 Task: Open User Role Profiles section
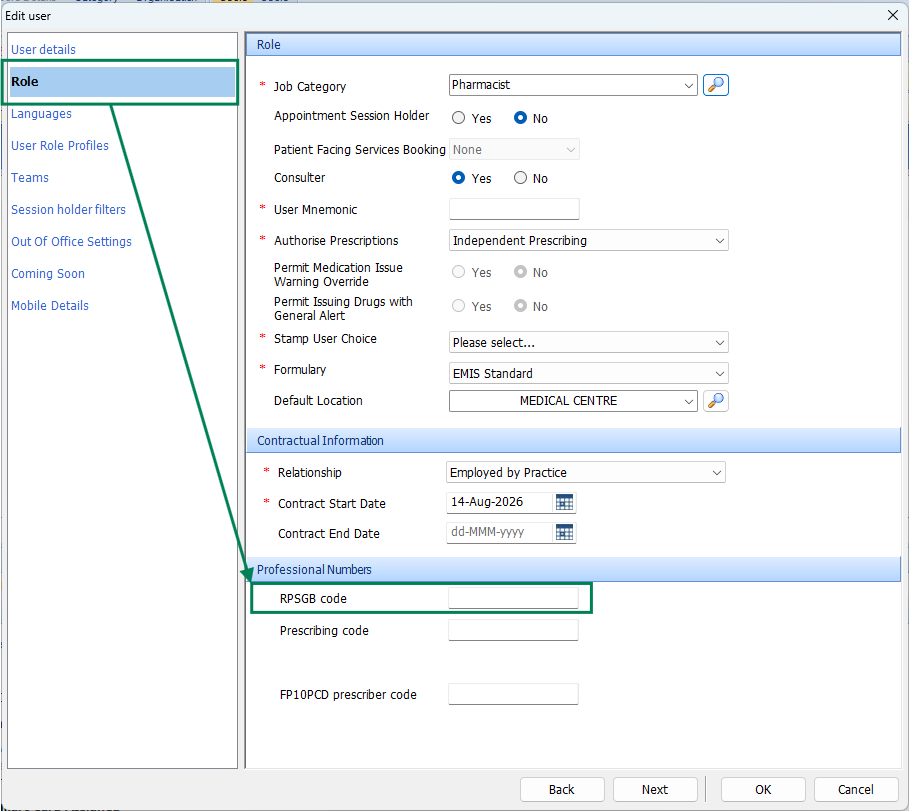pos(60,146)
